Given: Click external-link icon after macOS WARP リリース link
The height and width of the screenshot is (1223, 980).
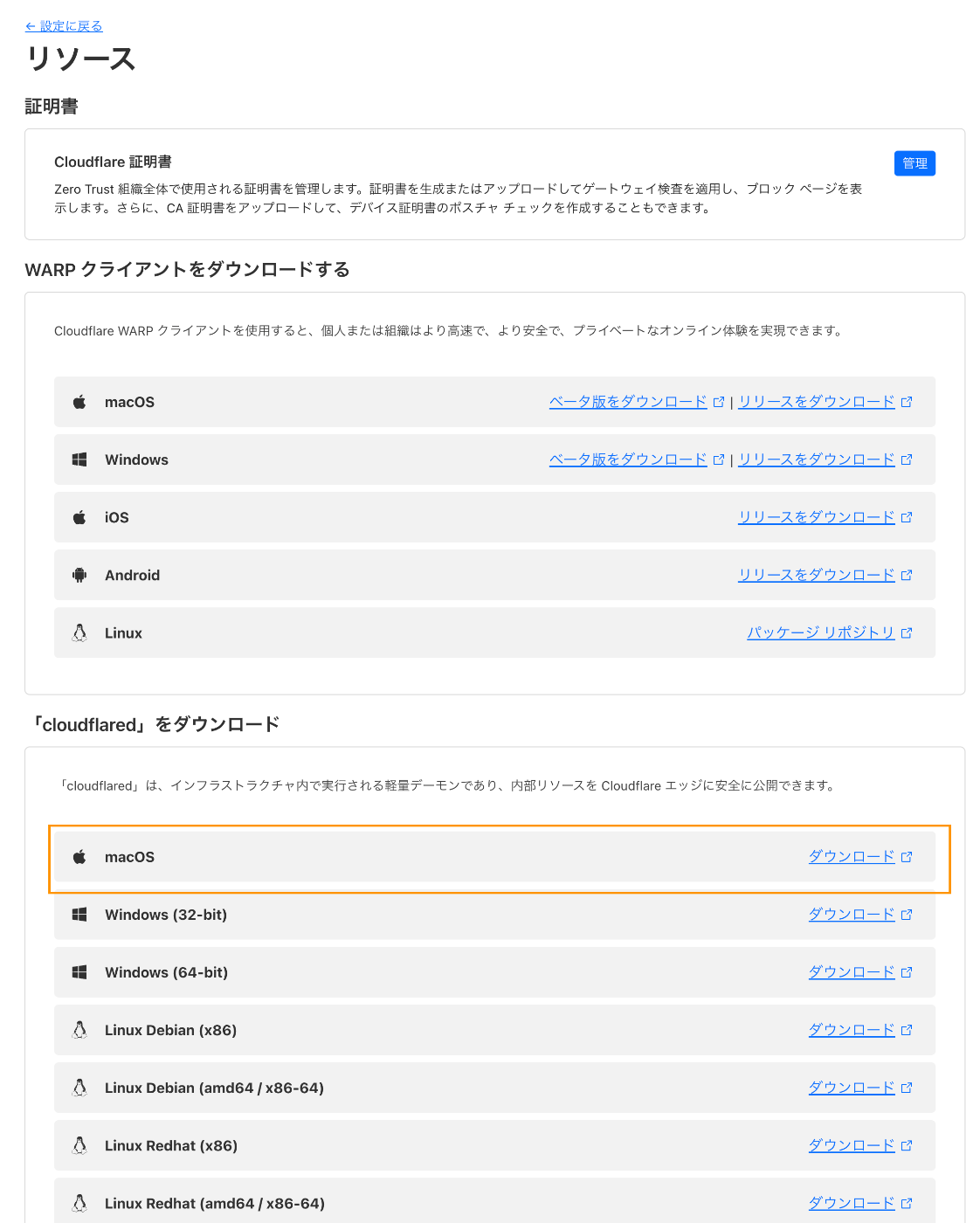Looking at the screenshot, I should pyautogui.click(x=907, y=402).
